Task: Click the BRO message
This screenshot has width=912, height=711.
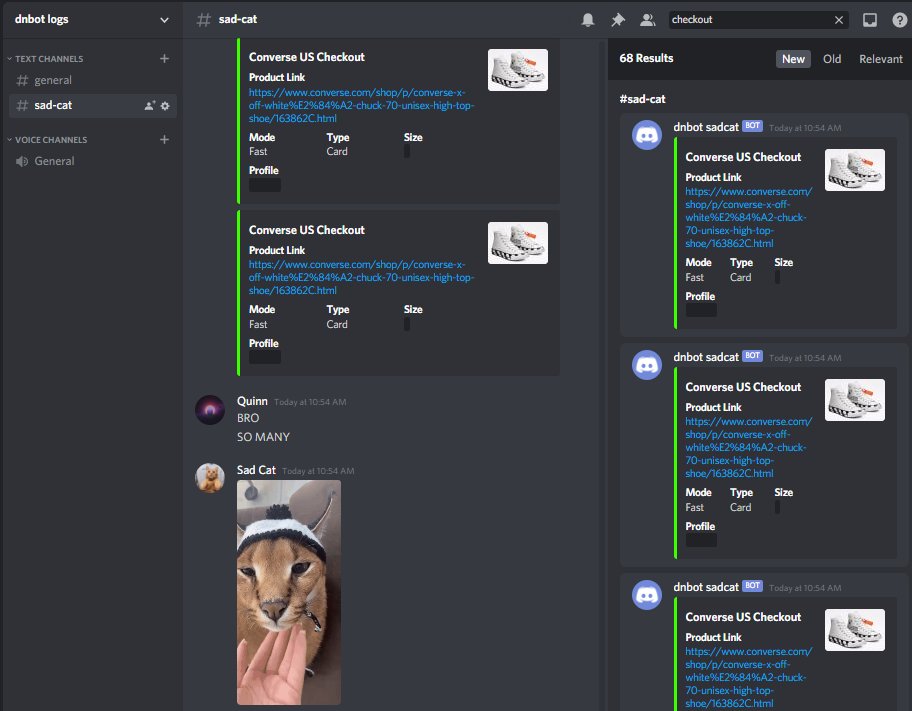Action: click(x=248, y=418)
